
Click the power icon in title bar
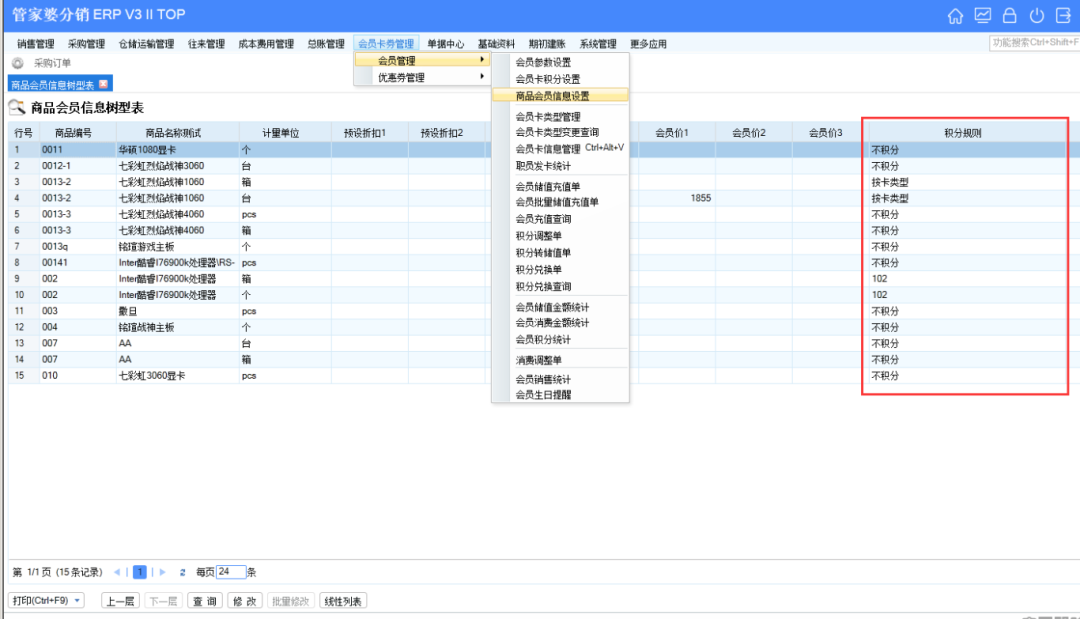pyautogui.click(x=1036, y=16)
